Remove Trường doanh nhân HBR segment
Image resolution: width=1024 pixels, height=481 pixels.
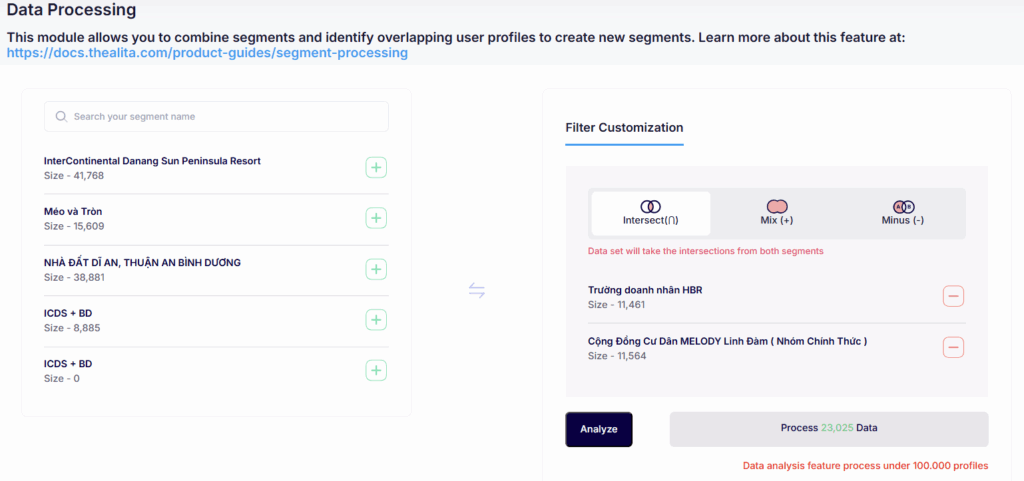(x=953, y=296)
